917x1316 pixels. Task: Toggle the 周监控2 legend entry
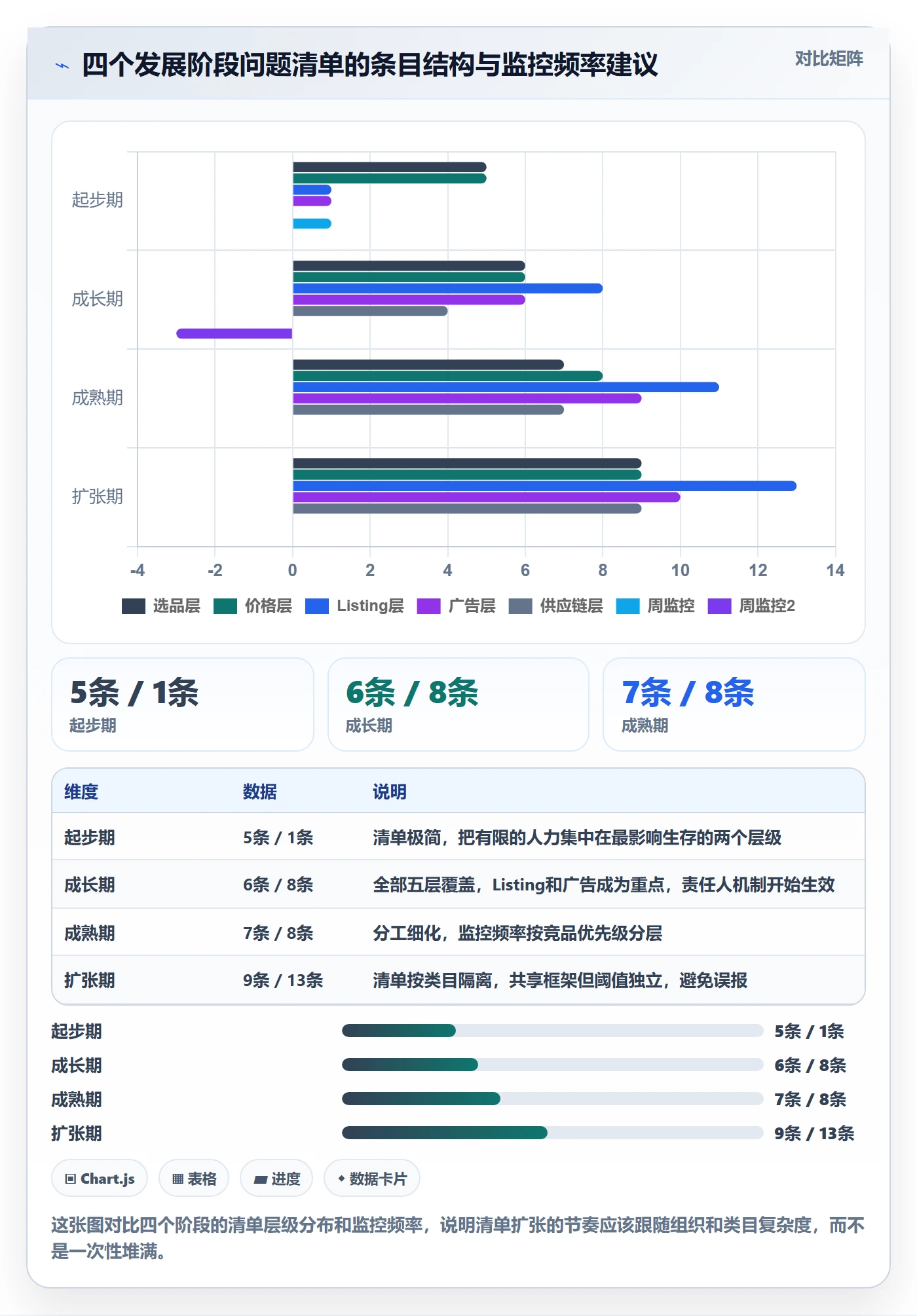[752, 606]
